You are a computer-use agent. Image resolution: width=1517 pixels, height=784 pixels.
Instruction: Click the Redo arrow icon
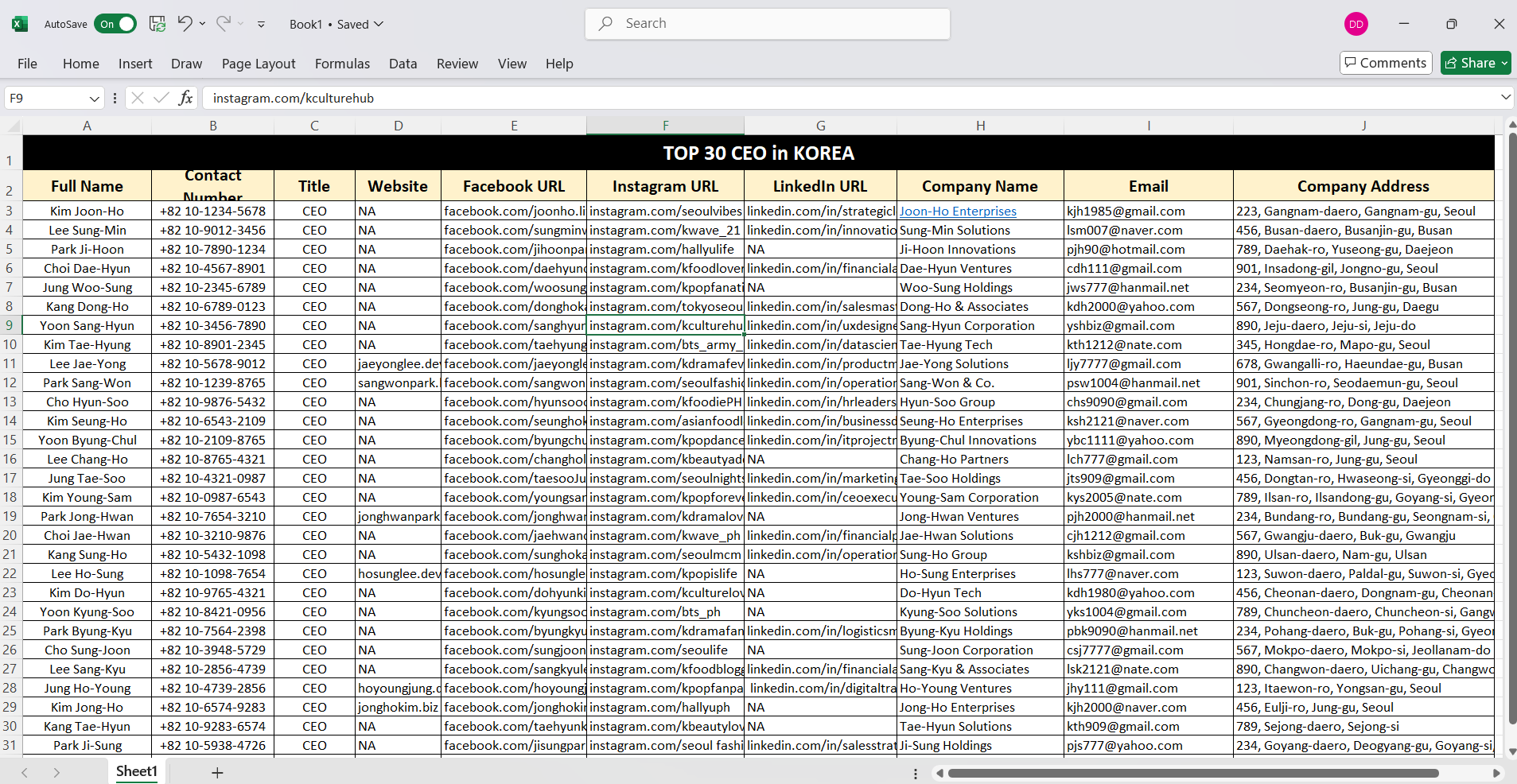(224, 24)
